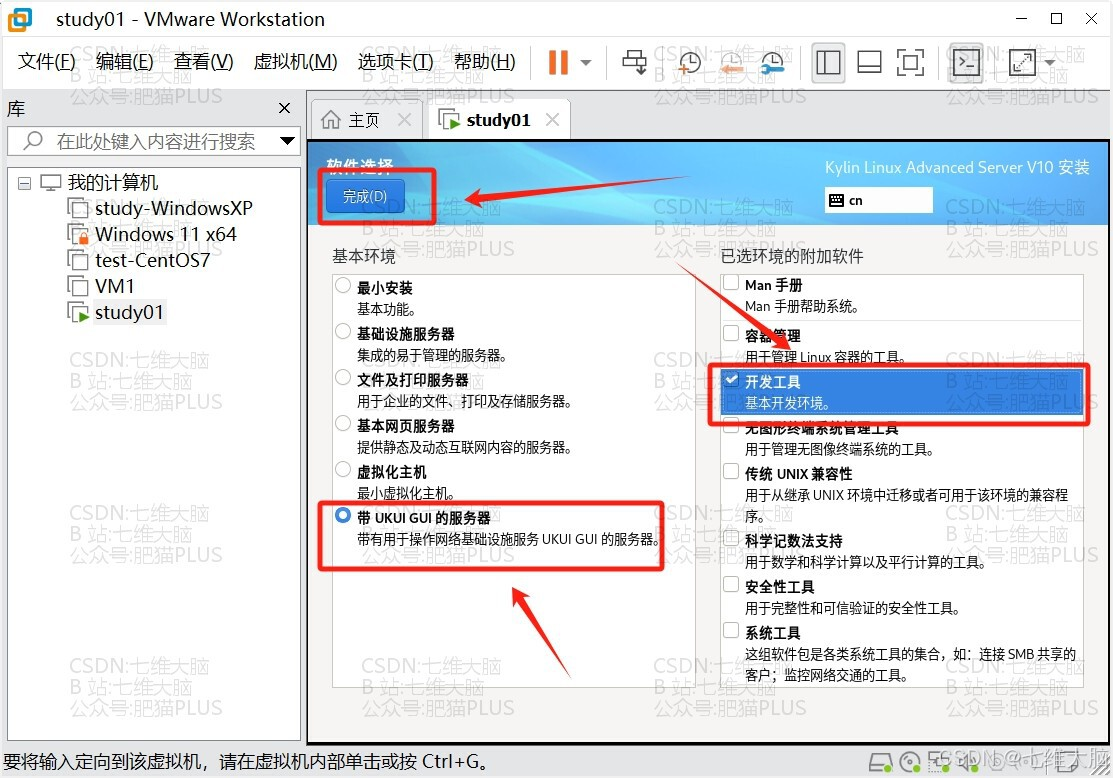Click the send Ctrl+Alt+Del icon
This screenshot has width=1113, height=778.
[x=635, y=62]
